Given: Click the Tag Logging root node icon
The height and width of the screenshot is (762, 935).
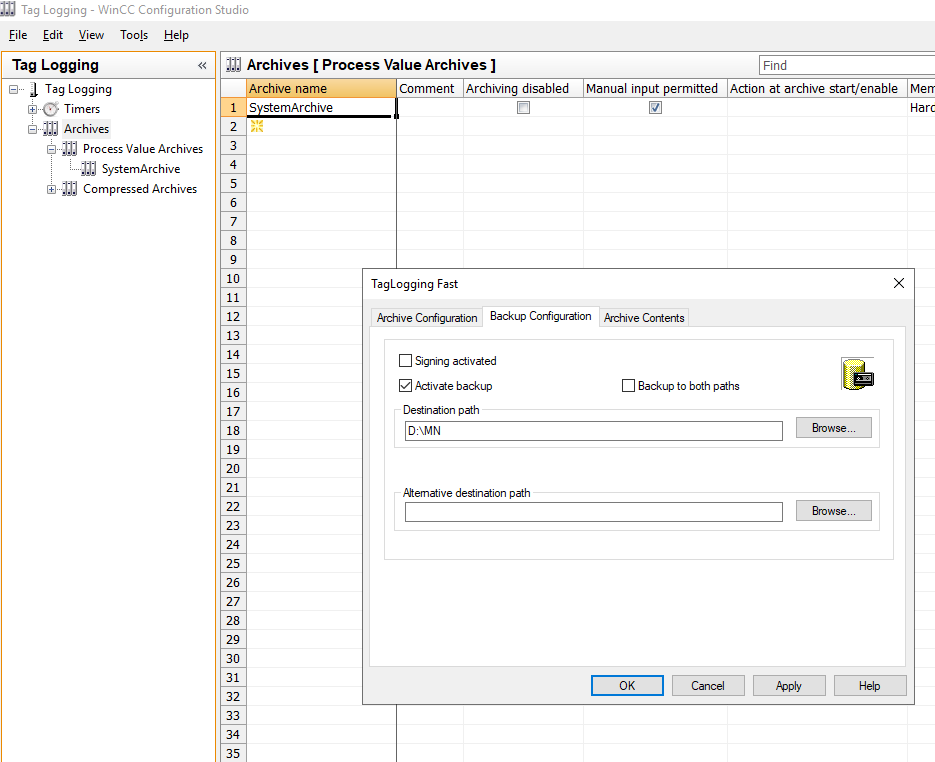Looking at the screenshot, I should click(x=33, y=90).
